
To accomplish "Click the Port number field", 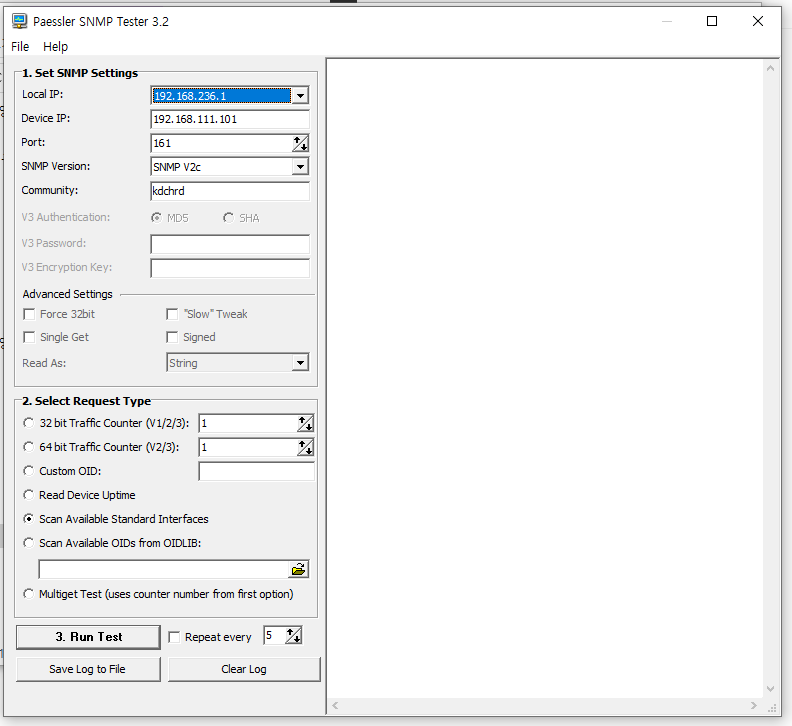I will click(x=222, y=143).
